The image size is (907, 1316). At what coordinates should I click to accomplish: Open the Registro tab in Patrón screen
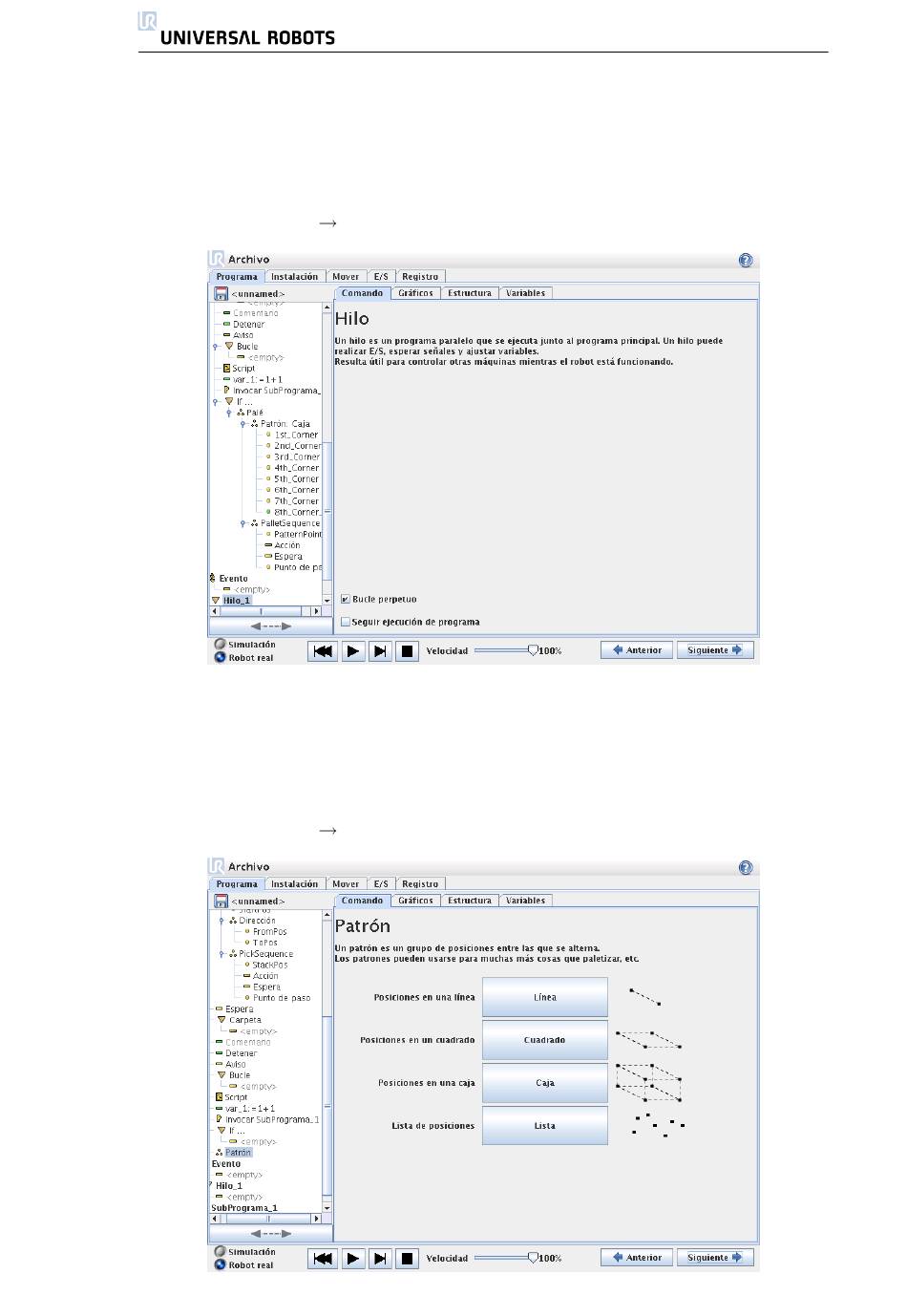420,884
